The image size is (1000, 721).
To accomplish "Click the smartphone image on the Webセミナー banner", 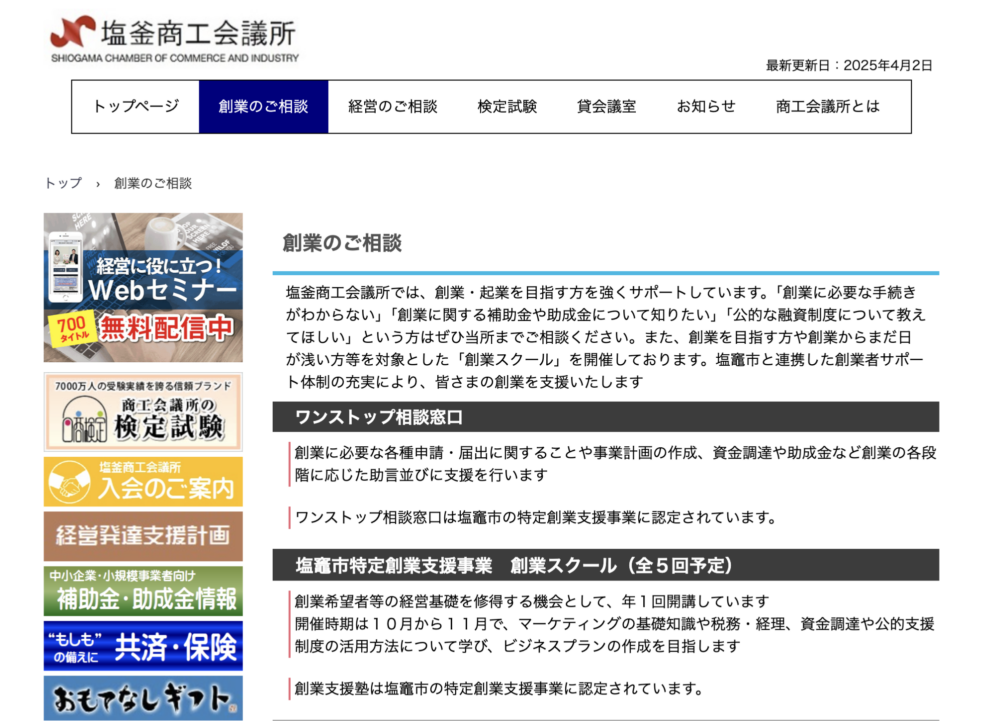I will tap(65, 266).
